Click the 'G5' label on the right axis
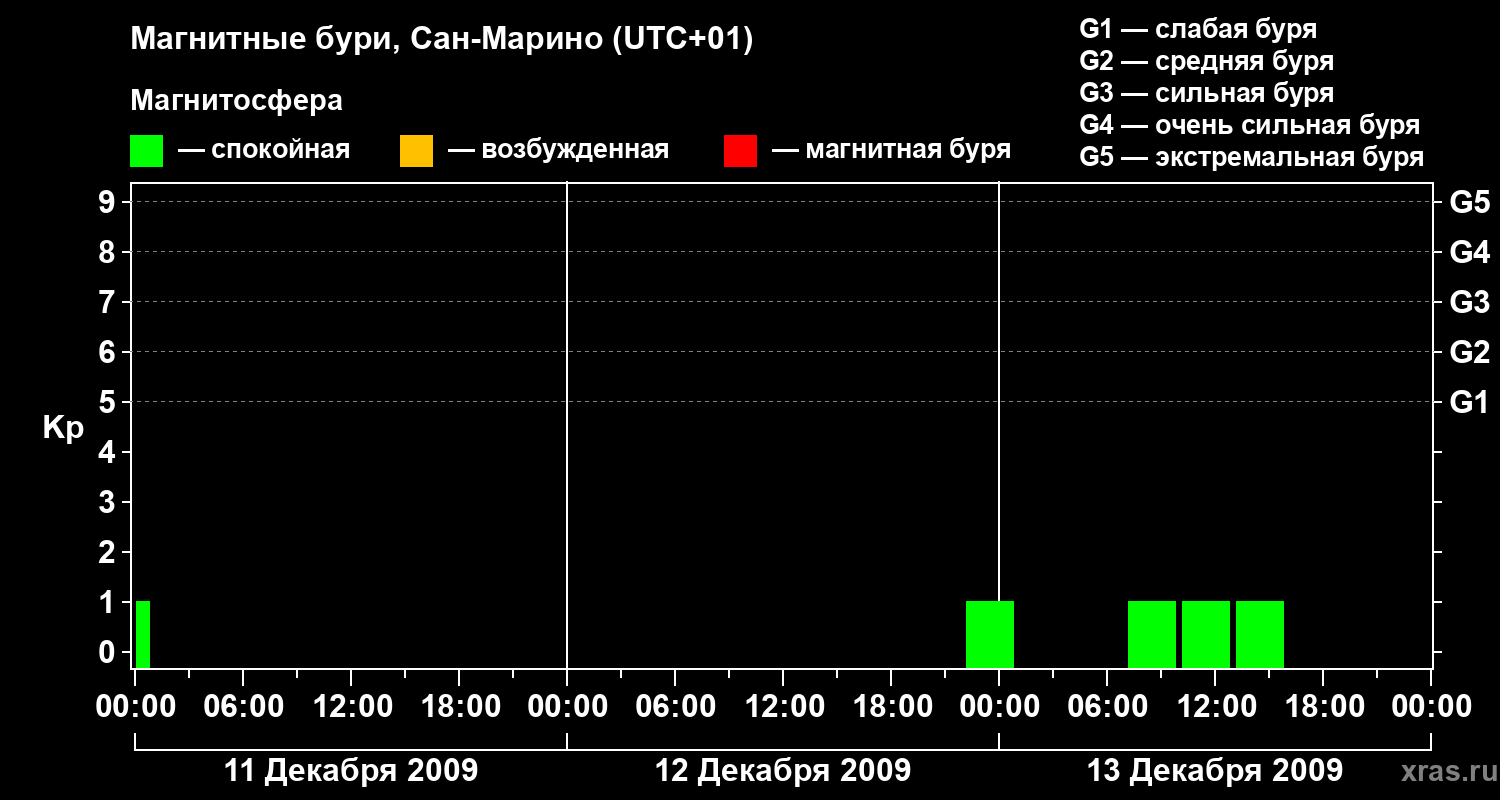 pos(1470,203)
